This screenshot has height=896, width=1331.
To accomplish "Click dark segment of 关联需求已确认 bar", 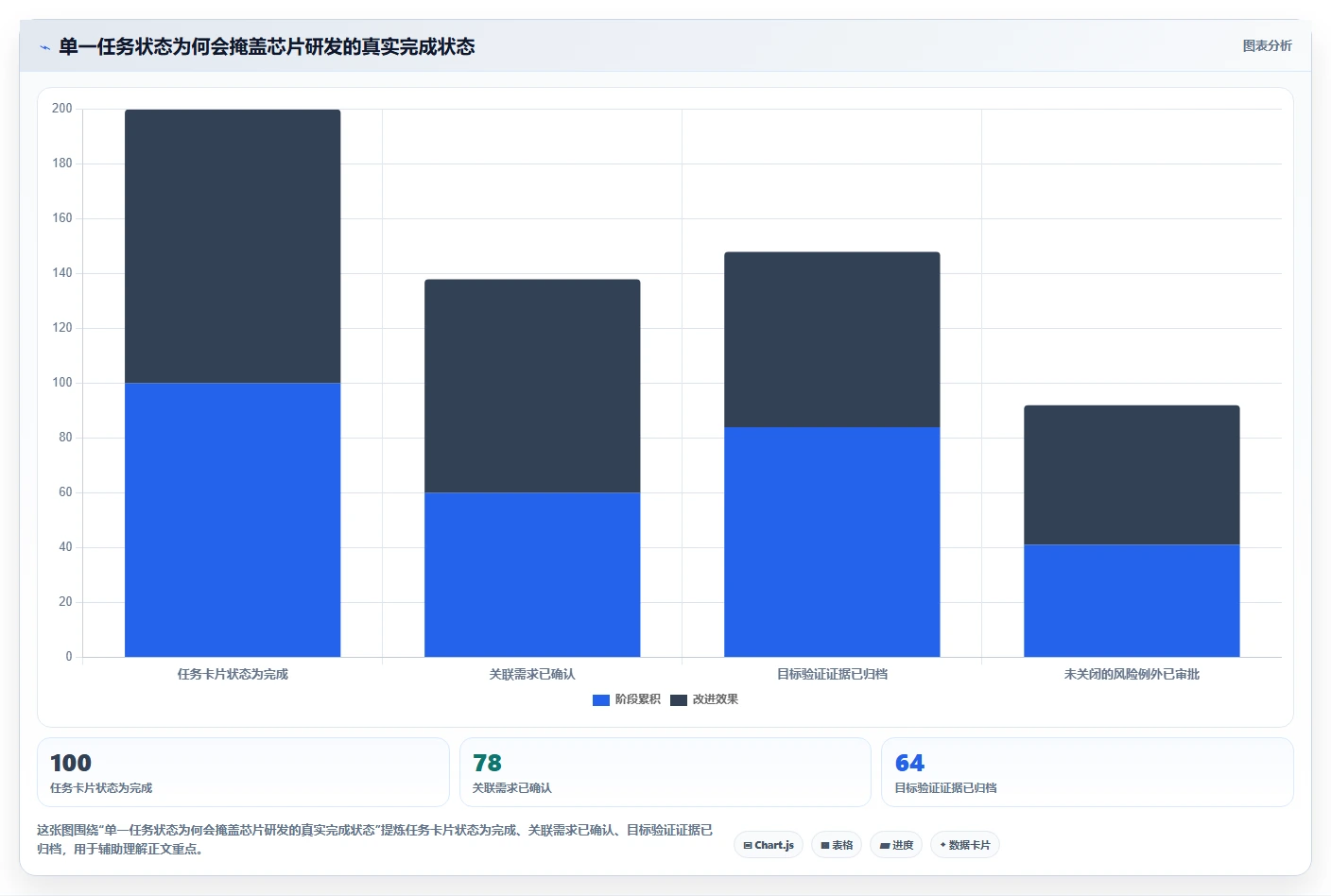I will (532, 386).
